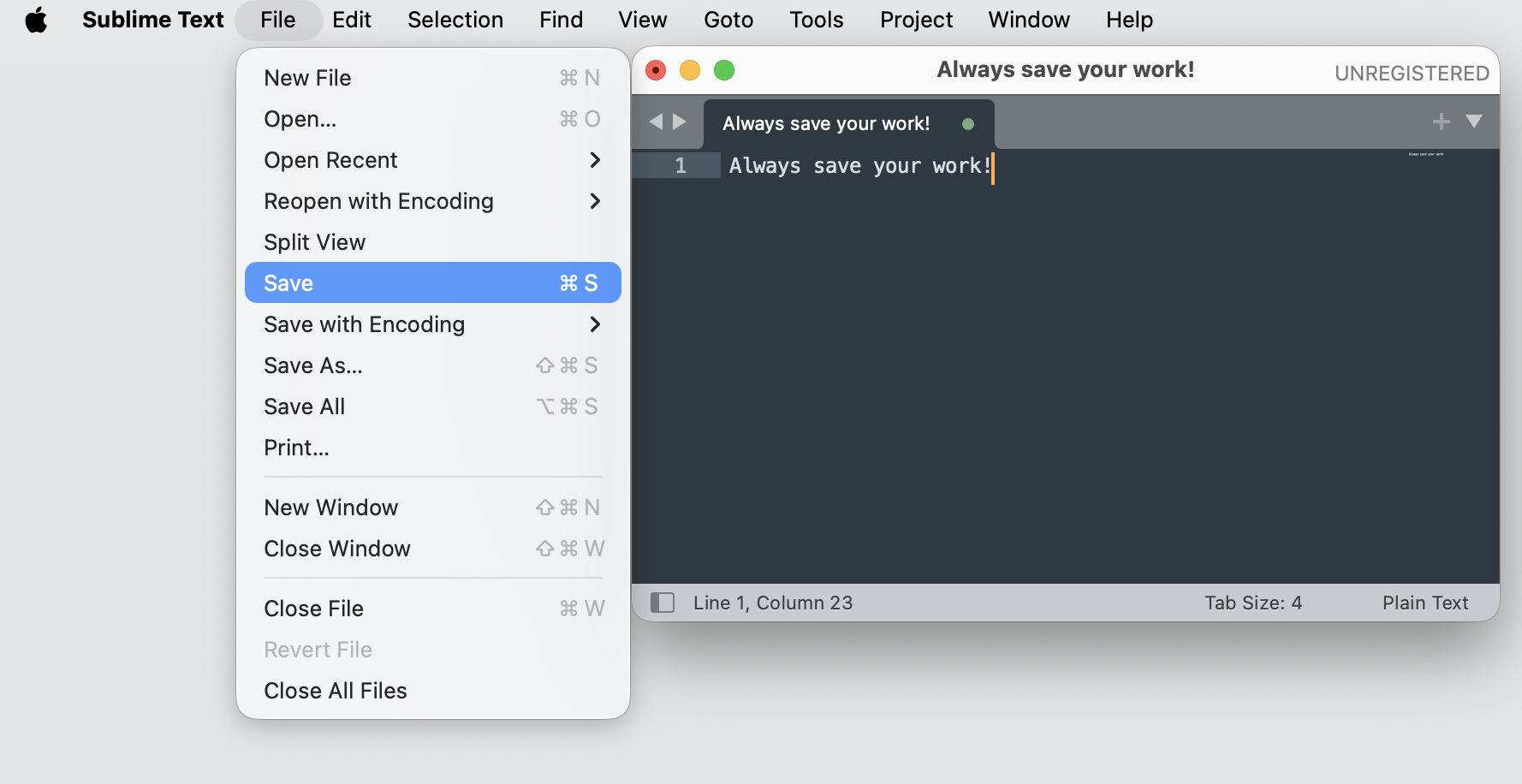This screenshot has width=1522, height=784.
Task: Choose Open... from File menu
Action: point(433,119)
